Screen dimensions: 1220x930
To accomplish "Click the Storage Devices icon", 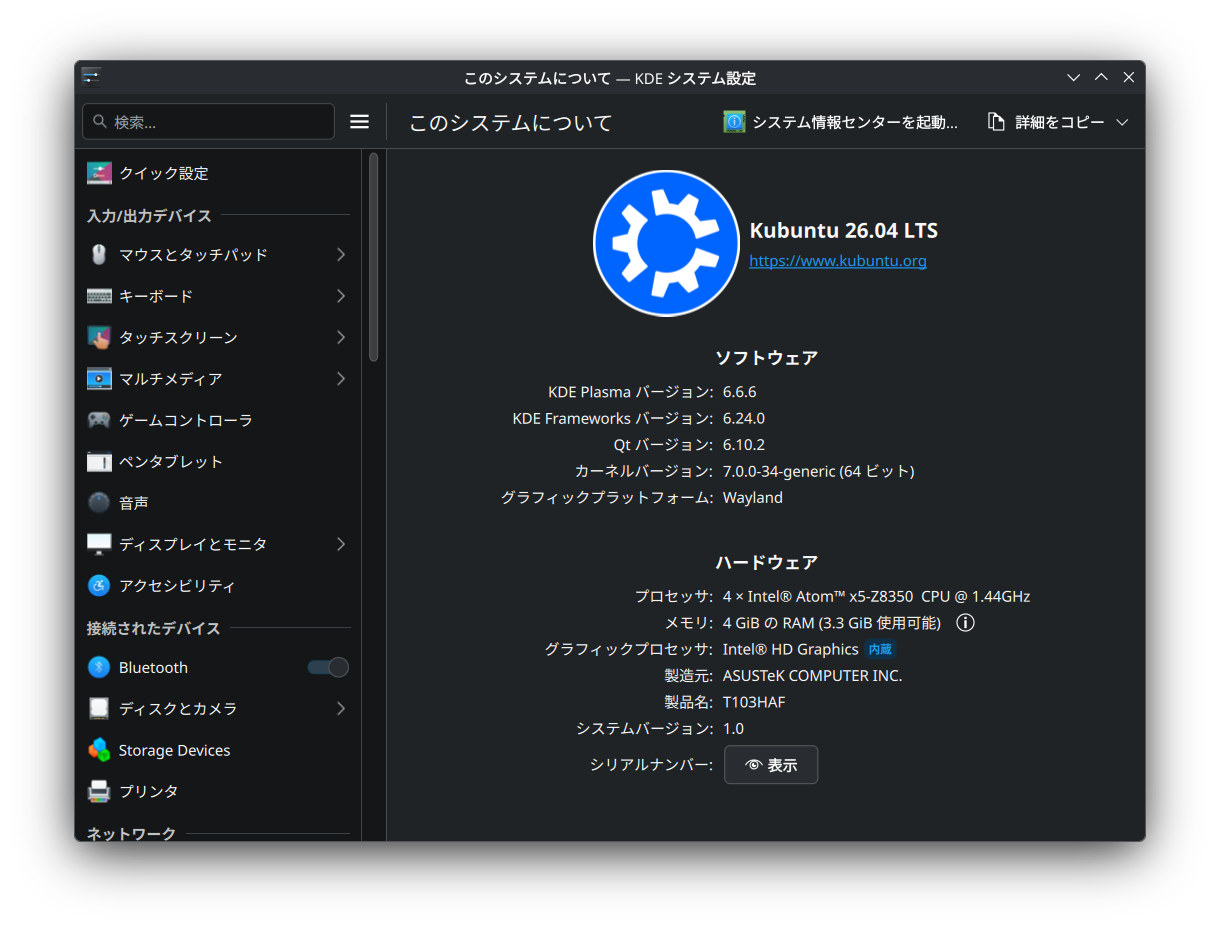I will coord(99,750).
